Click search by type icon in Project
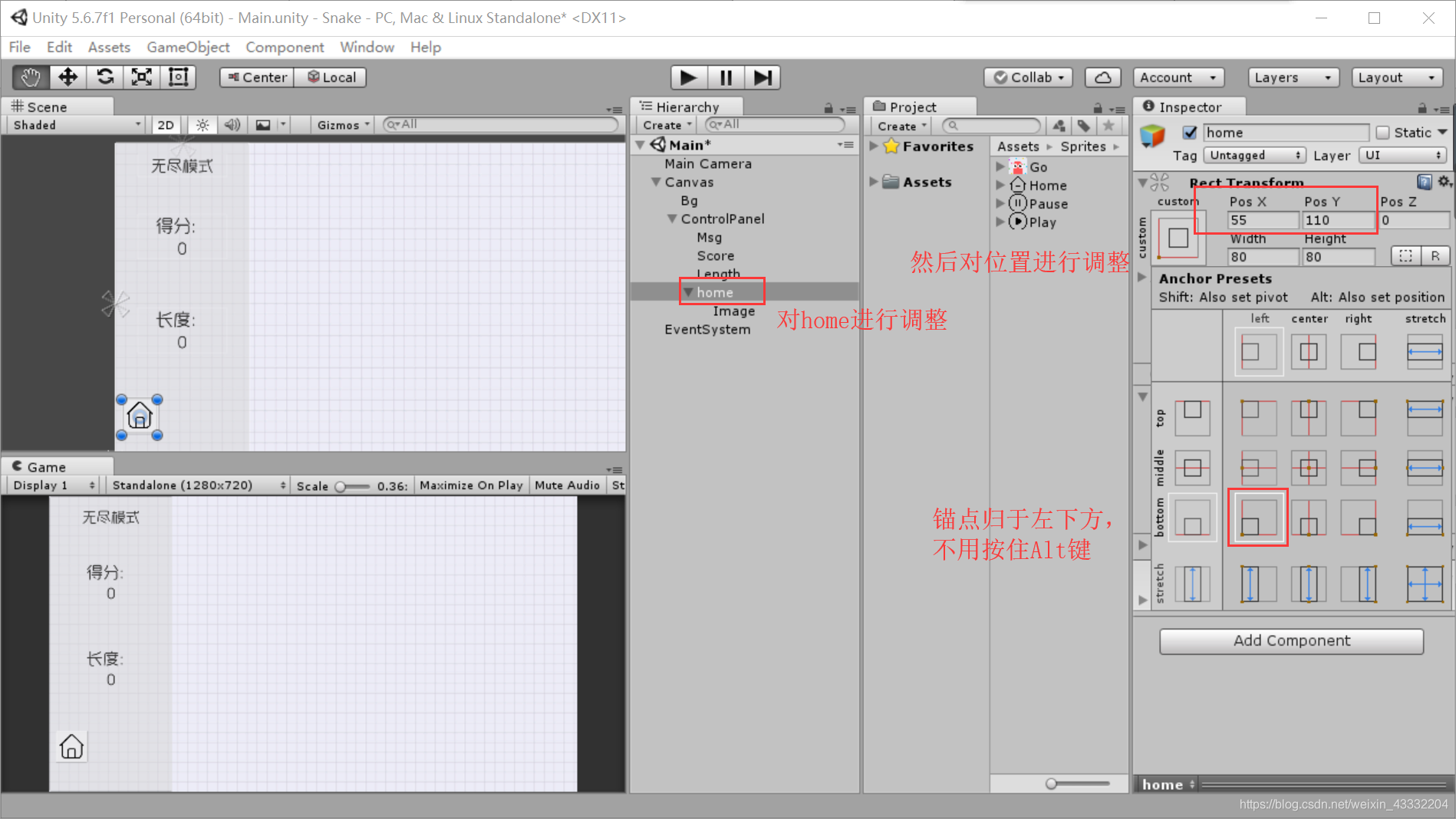1456x819 pixels. click(1059, 126)
